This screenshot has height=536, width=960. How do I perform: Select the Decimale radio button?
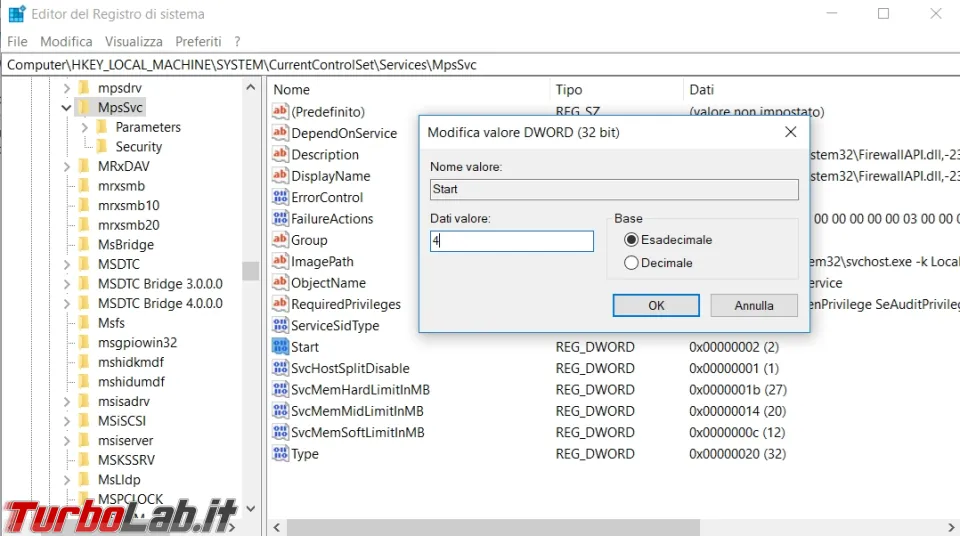(631, 263)
